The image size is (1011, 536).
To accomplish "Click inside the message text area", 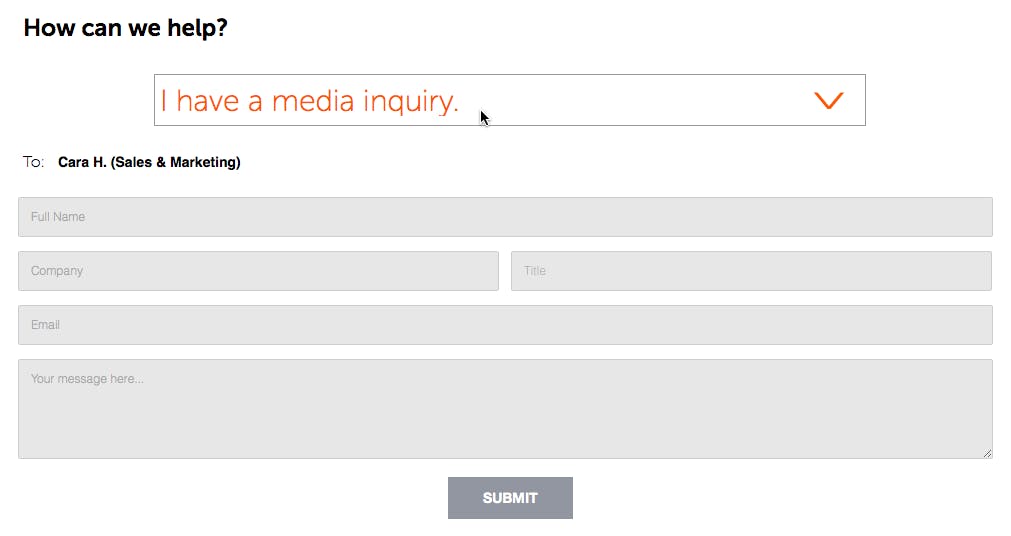I will (x=505, y=409).
